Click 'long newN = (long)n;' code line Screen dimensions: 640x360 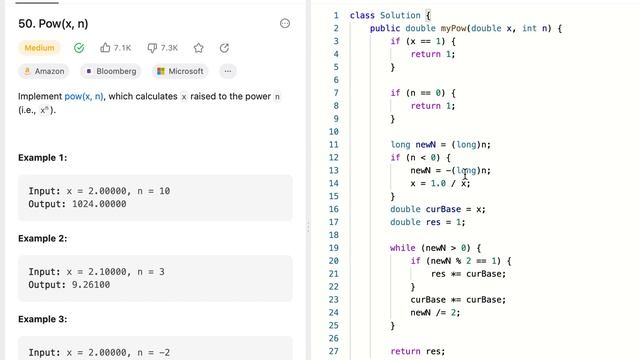(440, 144)
